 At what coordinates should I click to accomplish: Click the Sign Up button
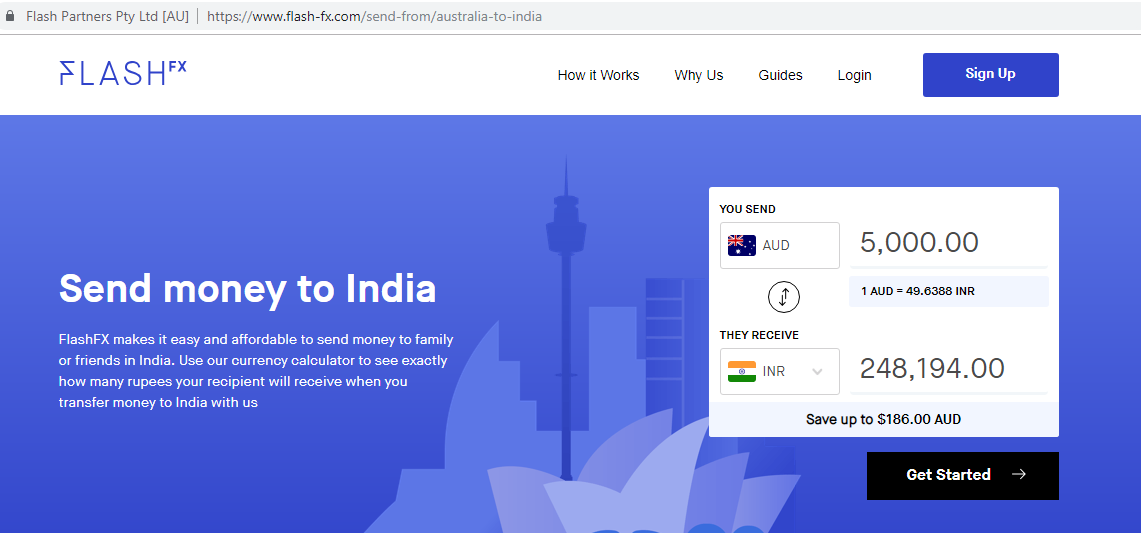990,74
